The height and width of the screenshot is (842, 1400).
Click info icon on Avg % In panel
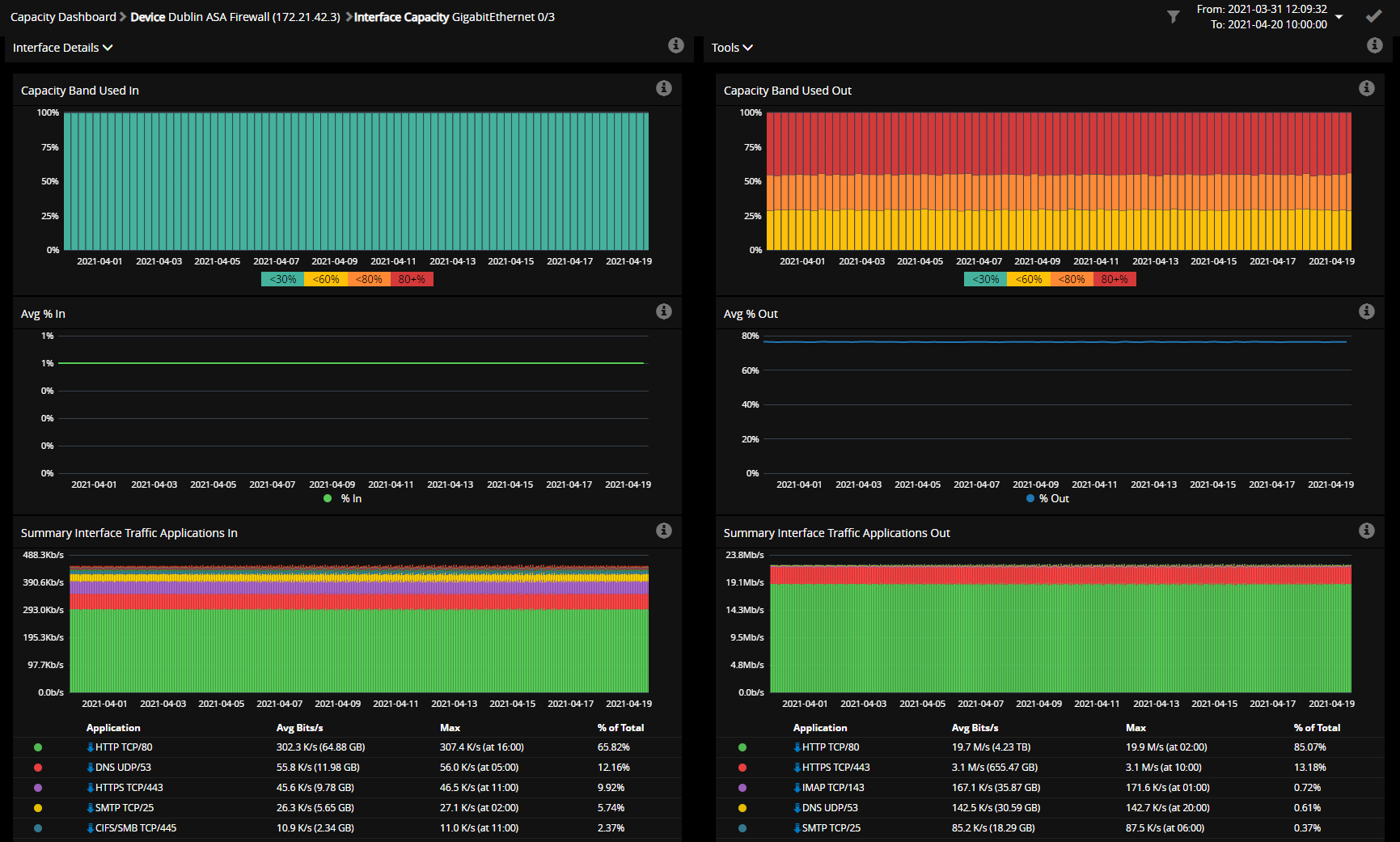(x=663, y=311)
